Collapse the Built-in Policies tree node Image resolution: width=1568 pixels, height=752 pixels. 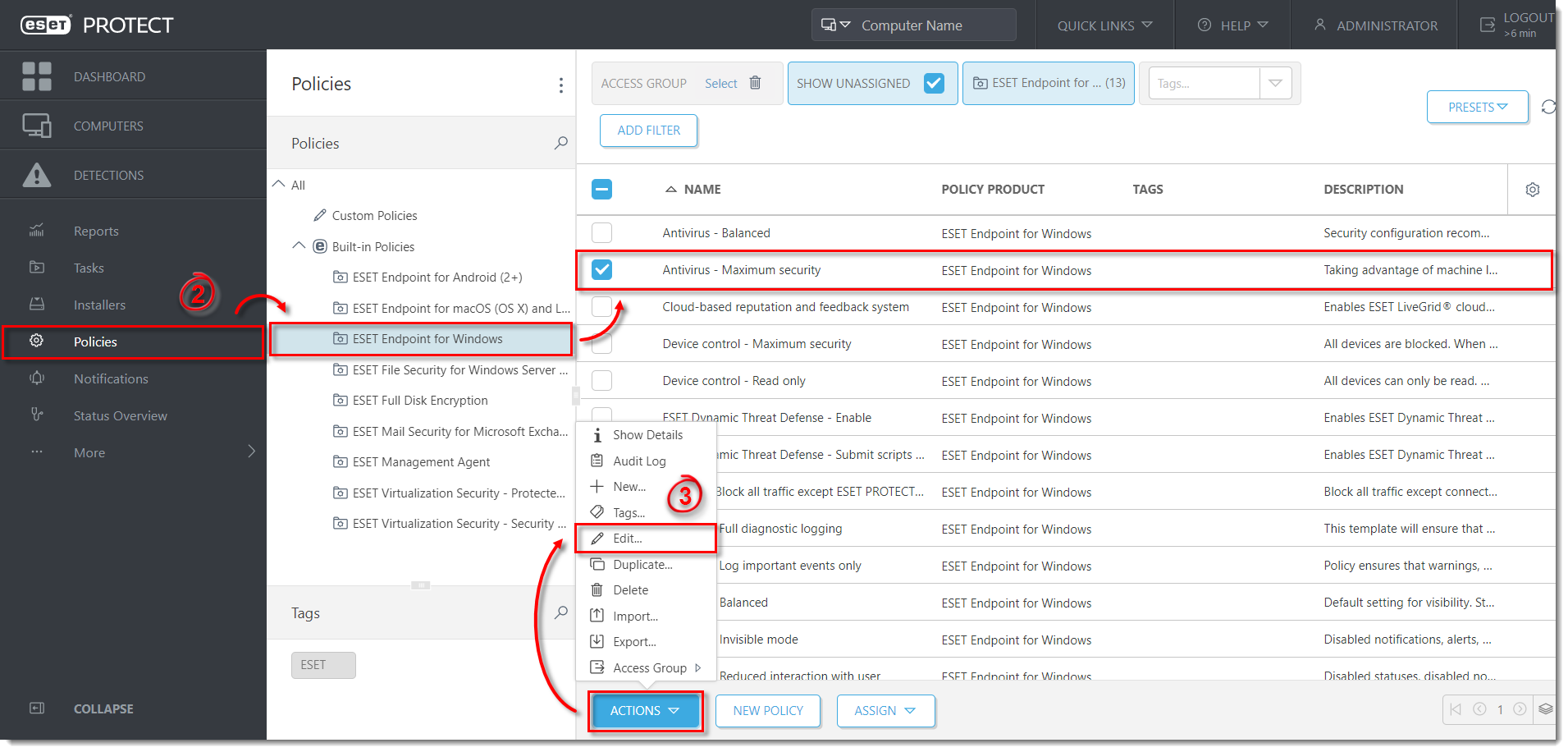click(x=299, y=246)
